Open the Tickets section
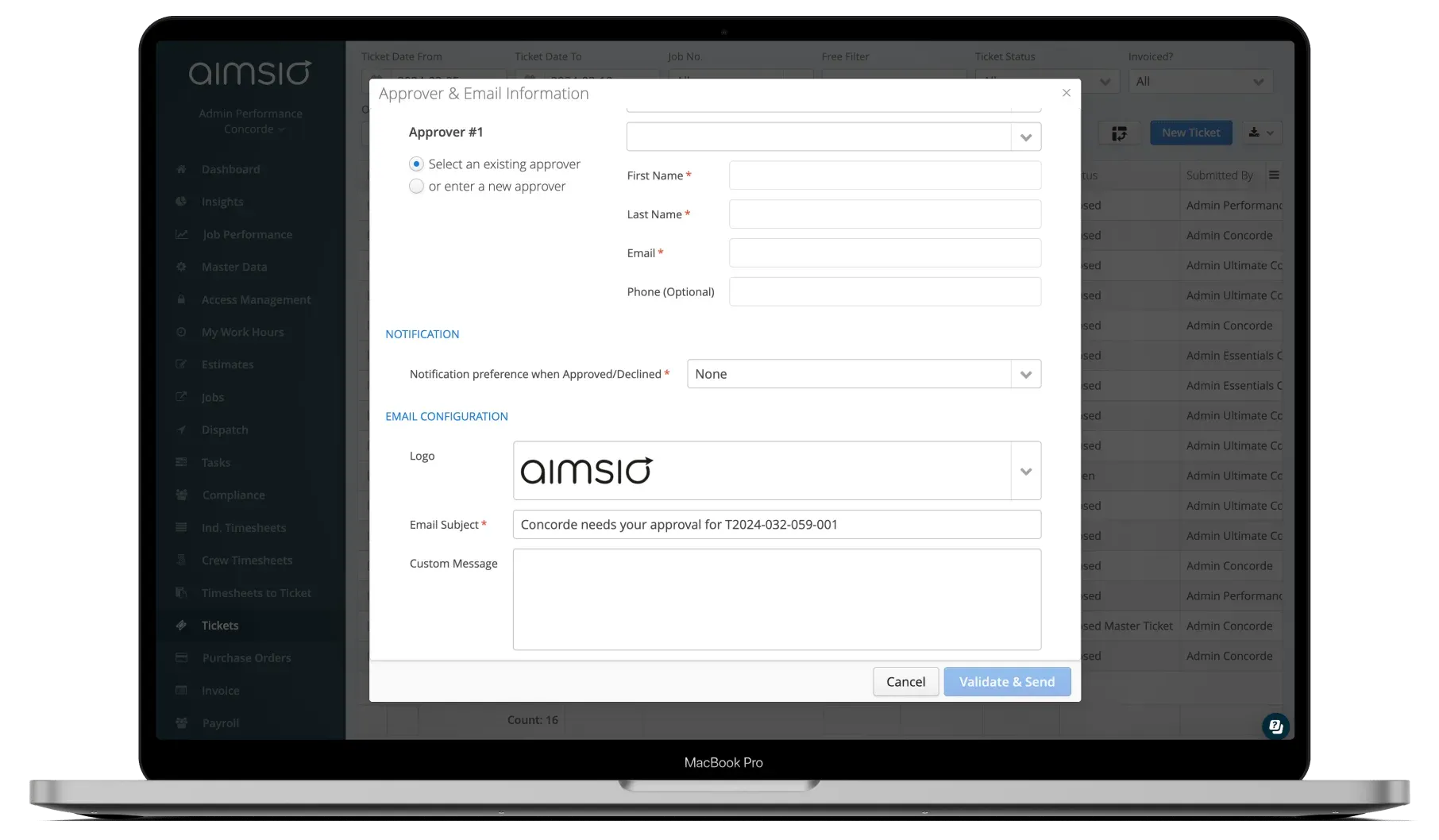The width and height of the screenshot is (1439, 840). [220, 625]
